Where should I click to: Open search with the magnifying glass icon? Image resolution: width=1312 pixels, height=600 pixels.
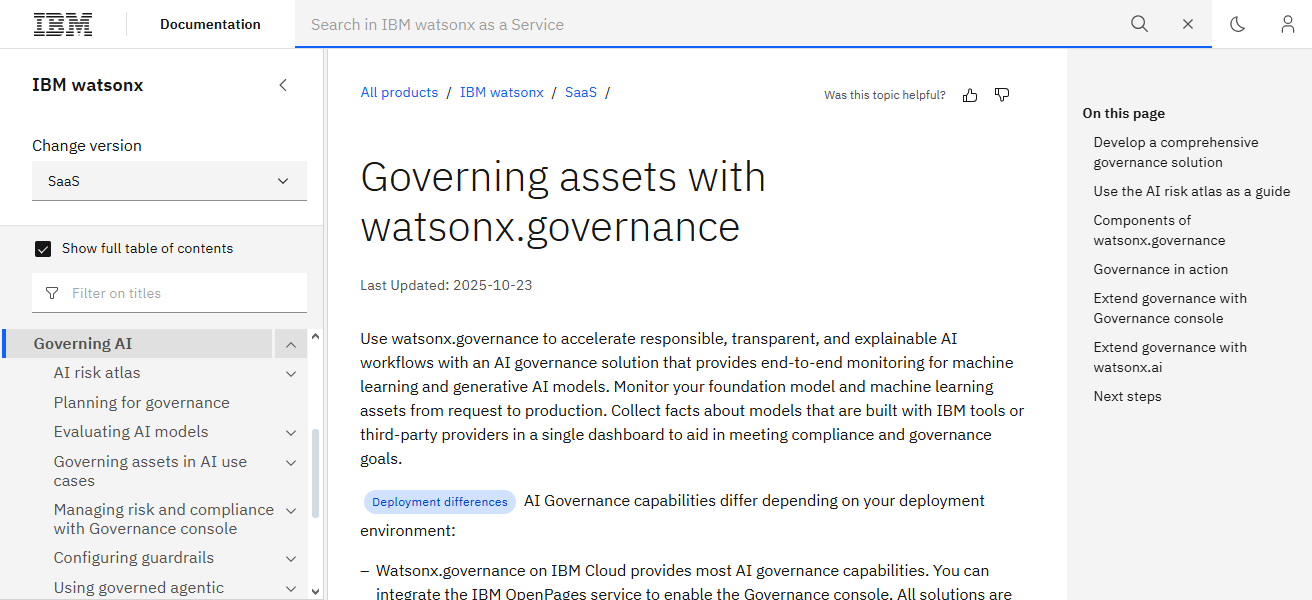pyautogui.click(x=1139, y=23)
